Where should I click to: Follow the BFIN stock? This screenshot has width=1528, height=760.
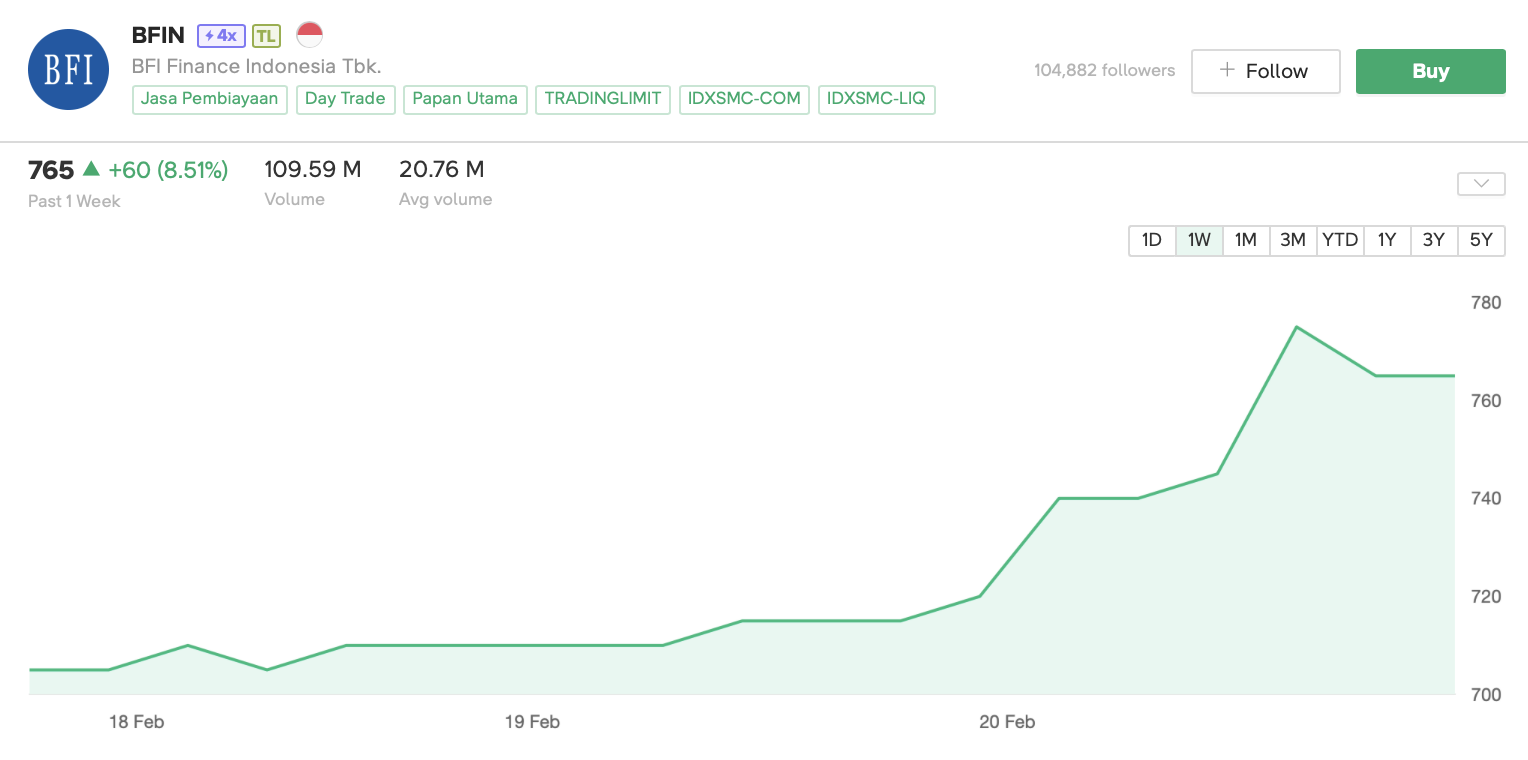(x=1265, y=71)
